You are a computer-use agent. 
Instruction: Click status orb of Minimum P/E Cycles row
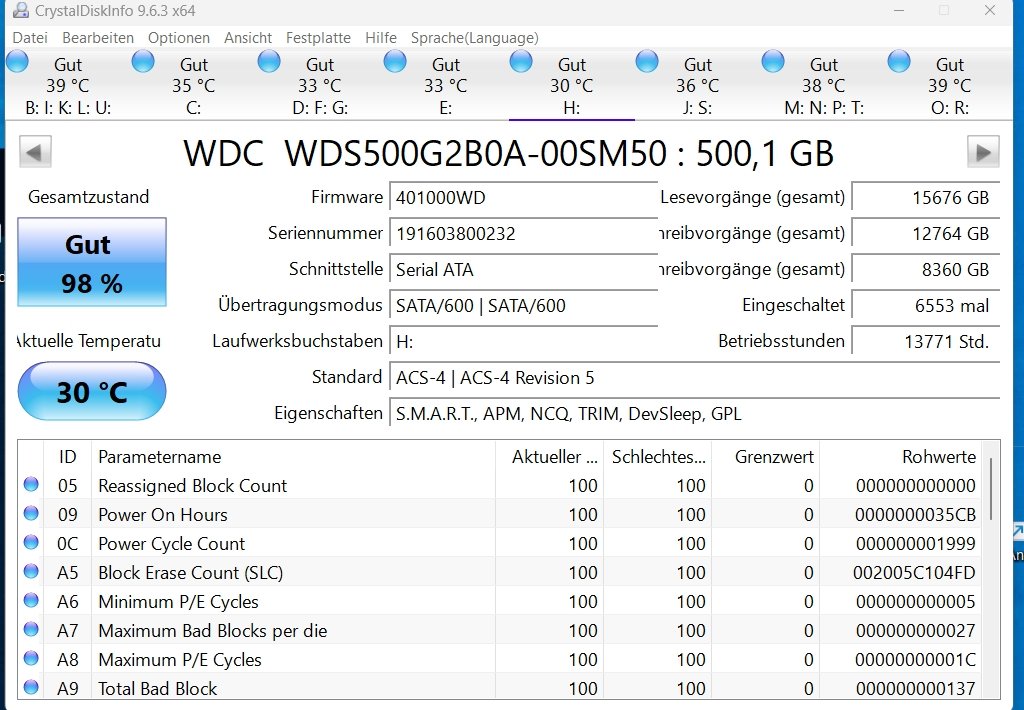pyautogui.click(x=31, y=600)
